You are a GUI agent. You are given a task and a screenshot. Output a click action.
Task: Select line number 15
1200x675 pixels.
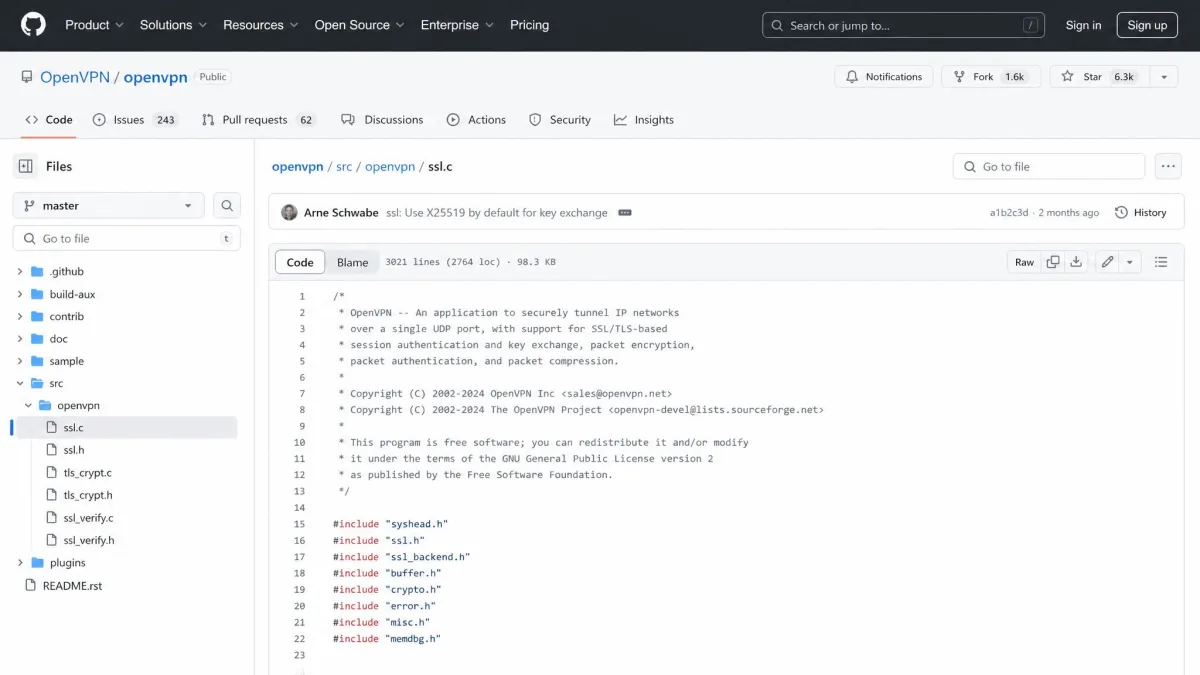[299, 524]
